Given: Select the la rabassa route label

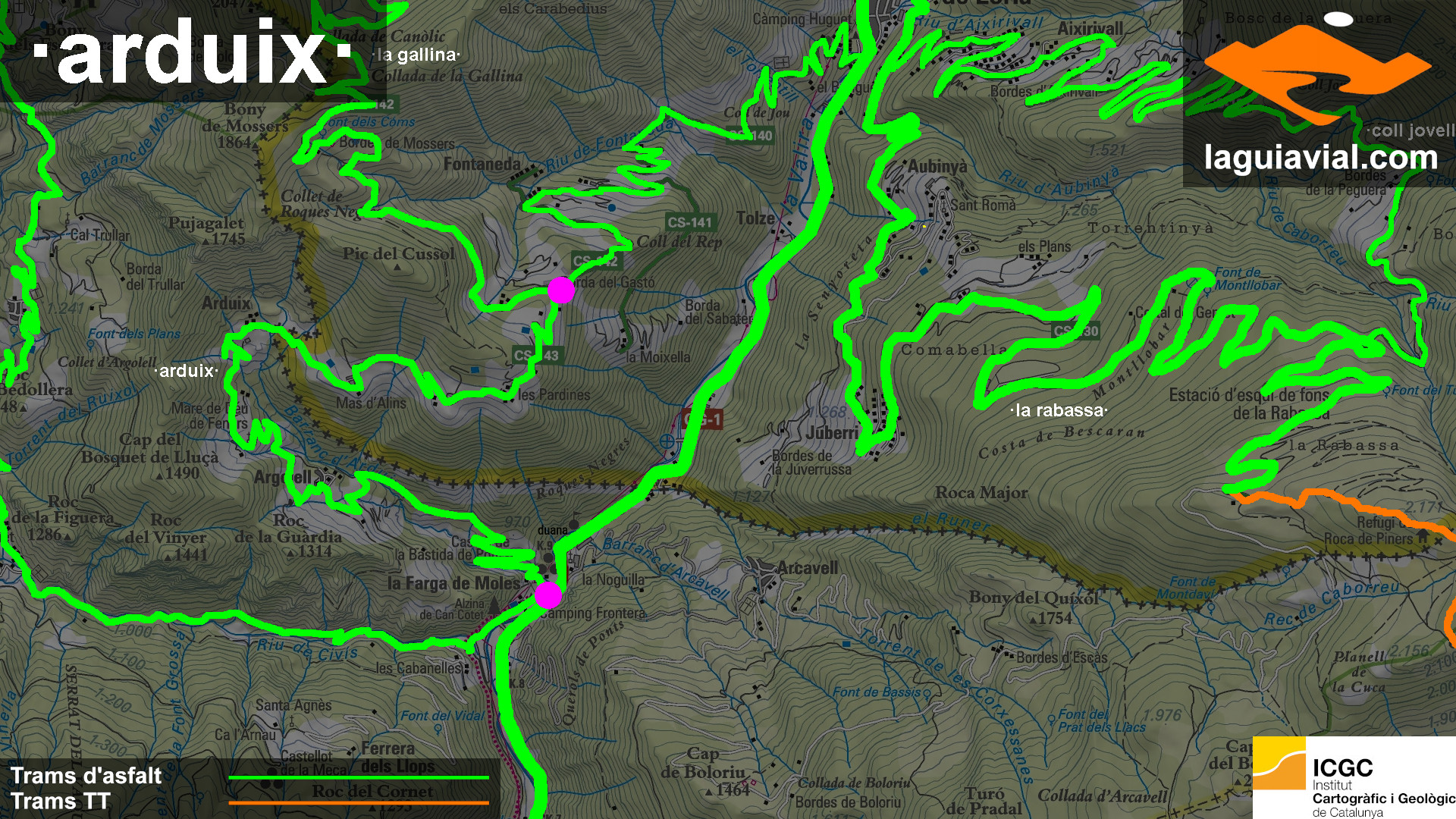Looking at the screenshot, I should [x=1059, y=410].
